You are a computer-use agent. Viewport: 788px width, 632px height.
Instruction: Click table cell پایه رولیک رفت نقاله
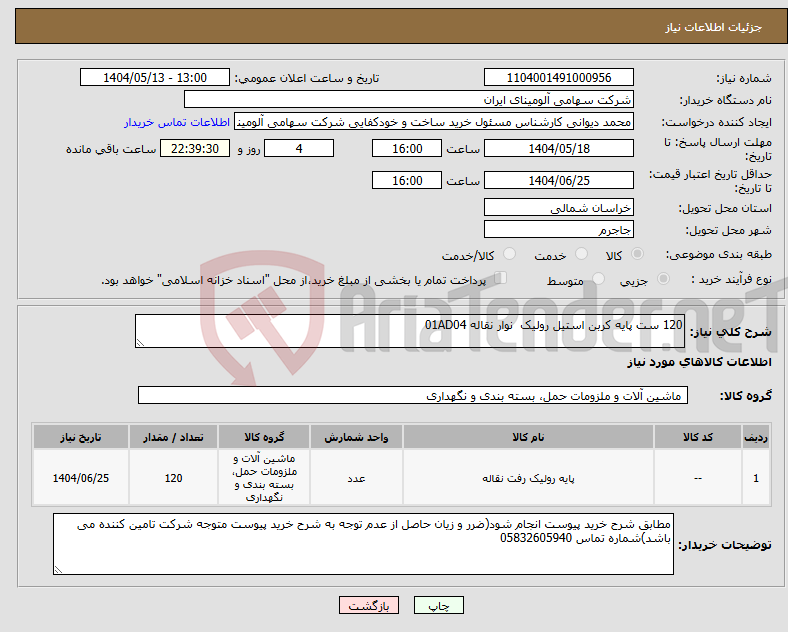[528, 478]
